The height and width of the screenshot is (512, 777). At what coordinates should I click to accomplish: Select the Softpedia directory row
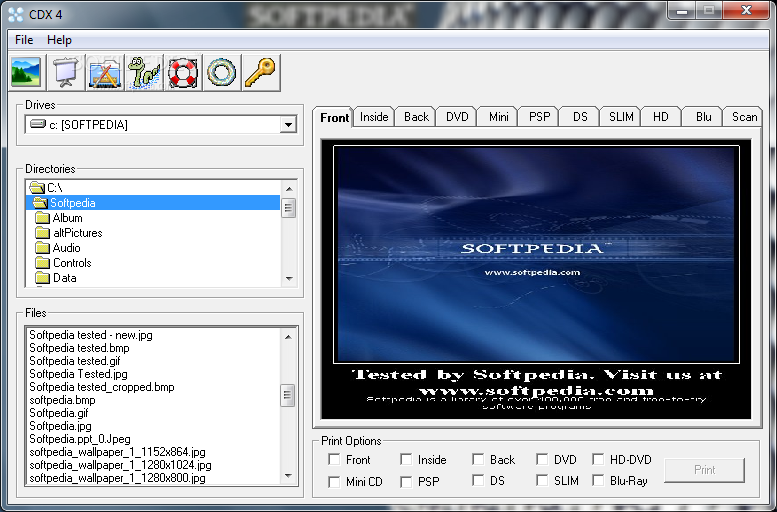[x=153, y=203]
